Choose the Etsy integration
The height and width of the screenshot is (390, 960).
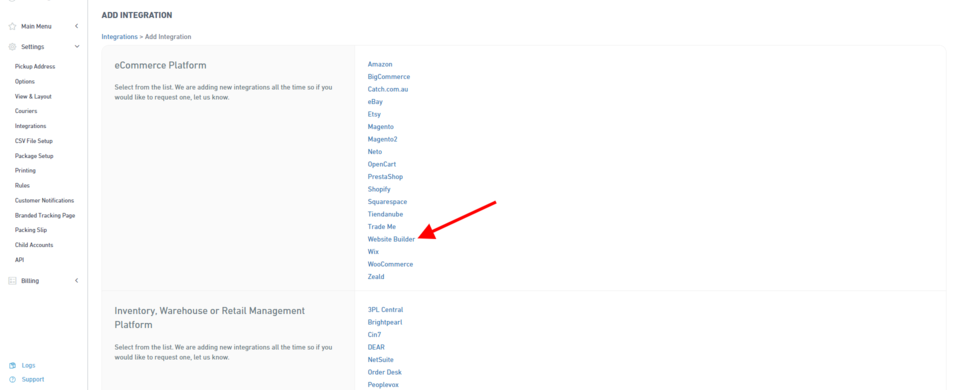pos(374,114)
